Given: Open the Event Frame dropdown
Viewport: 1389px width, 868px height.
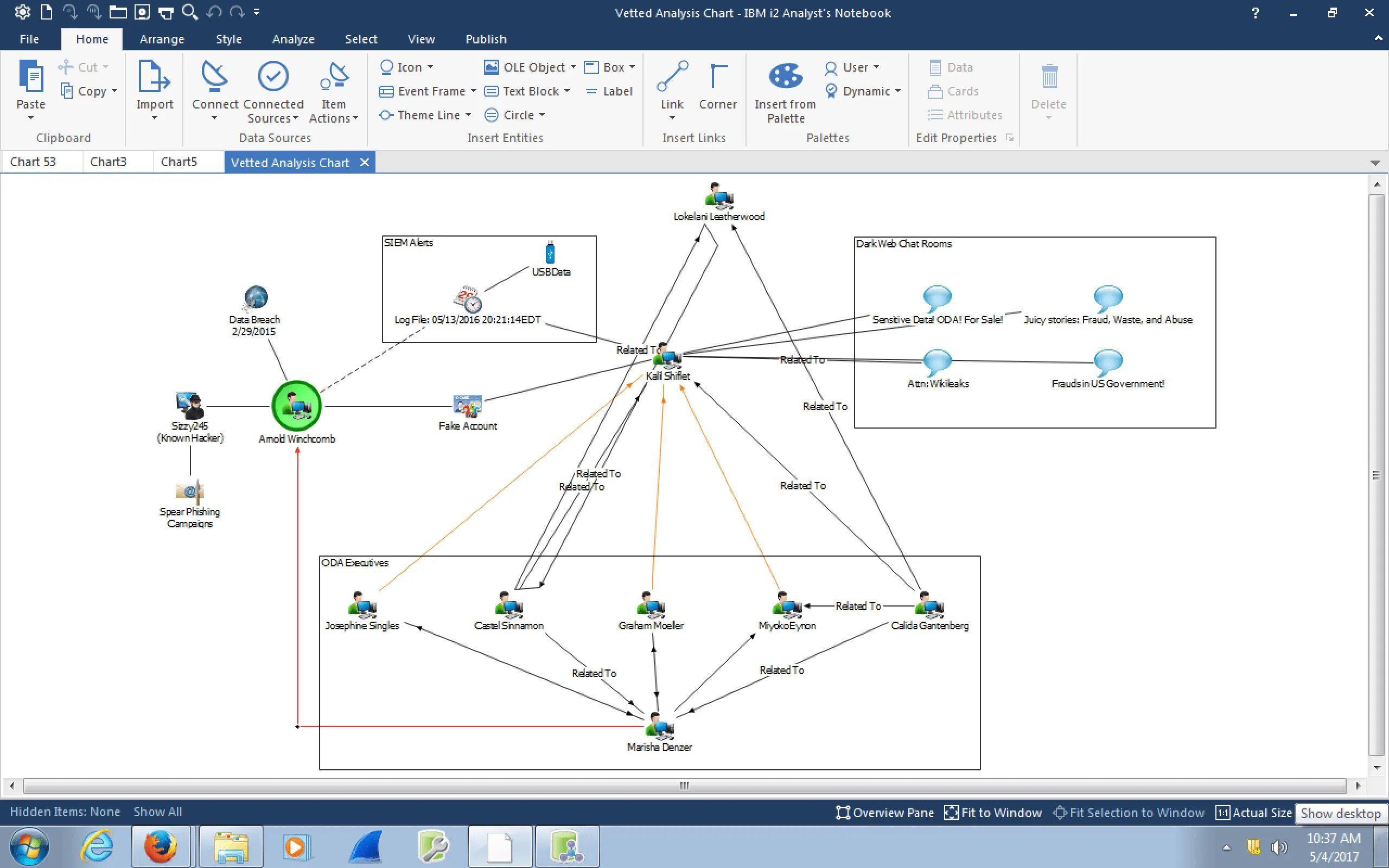Looking at the screenshot, I should click(x=474, y=91).
